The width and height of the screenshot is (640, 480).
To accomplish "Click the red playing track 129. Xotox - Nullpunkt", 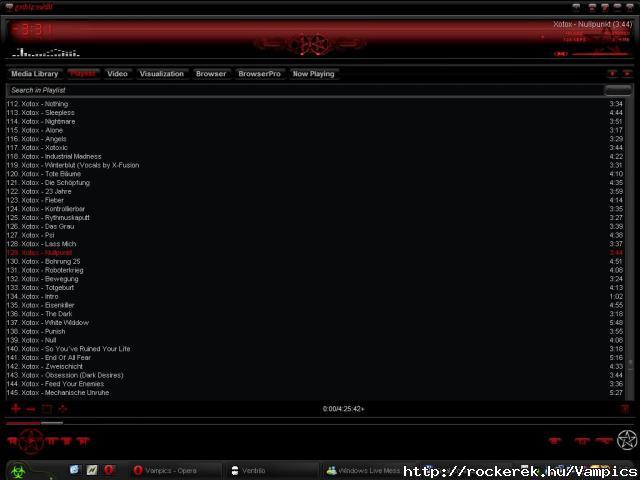I will (314, 253).
